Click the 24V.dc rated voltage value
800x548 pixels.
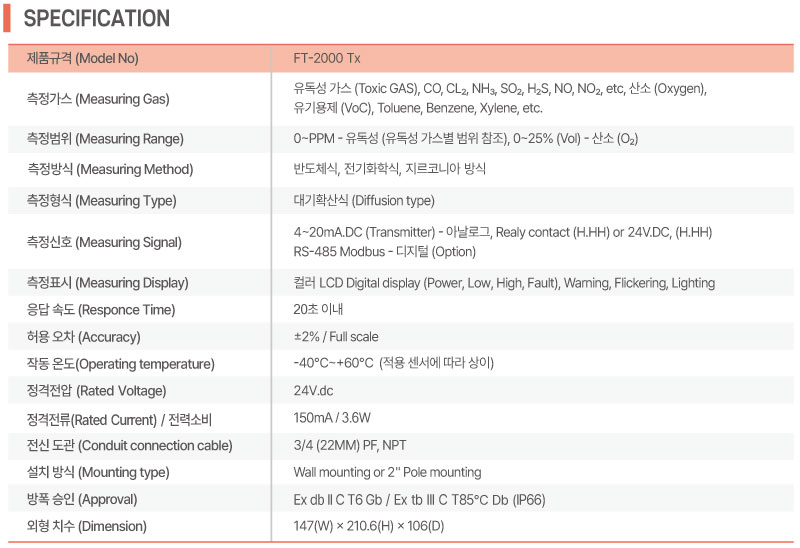(x=313, y=391)
